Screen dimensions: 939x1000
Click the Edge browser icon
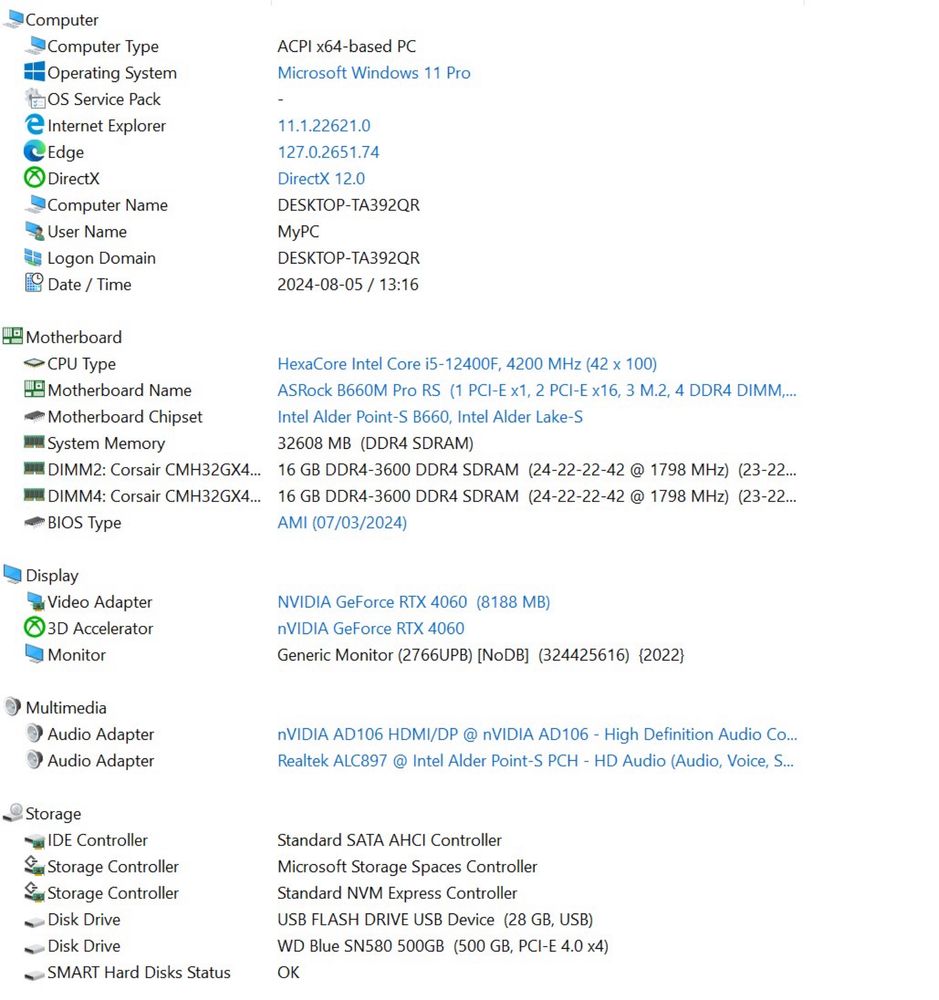[34, 152]
